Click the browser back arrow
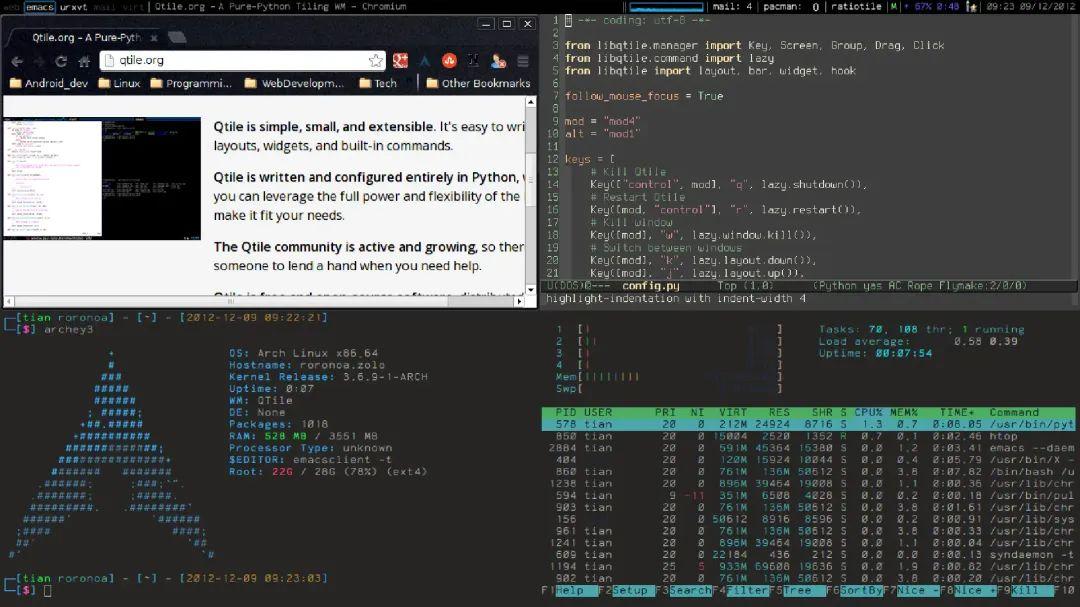This screenshot has height=607, width=1080. click(17, 60)
